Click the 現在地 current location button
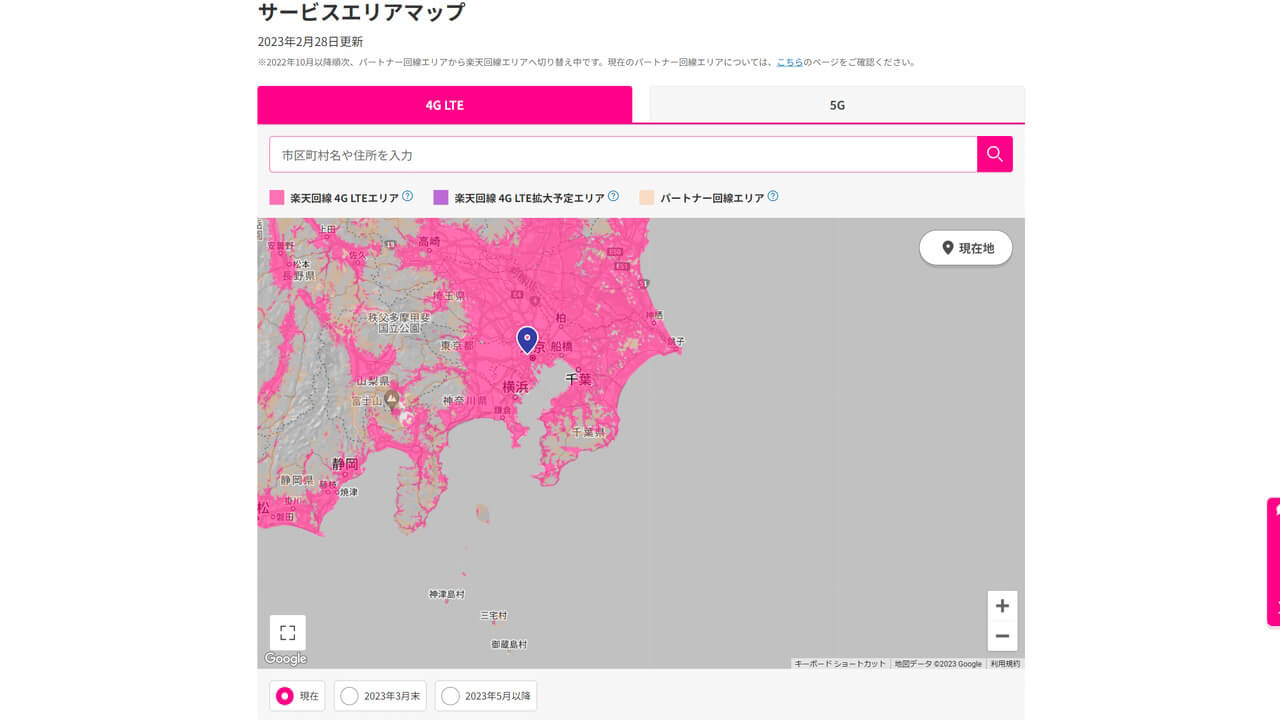The height and width of the screenshot is (720, 1280). 965,247
